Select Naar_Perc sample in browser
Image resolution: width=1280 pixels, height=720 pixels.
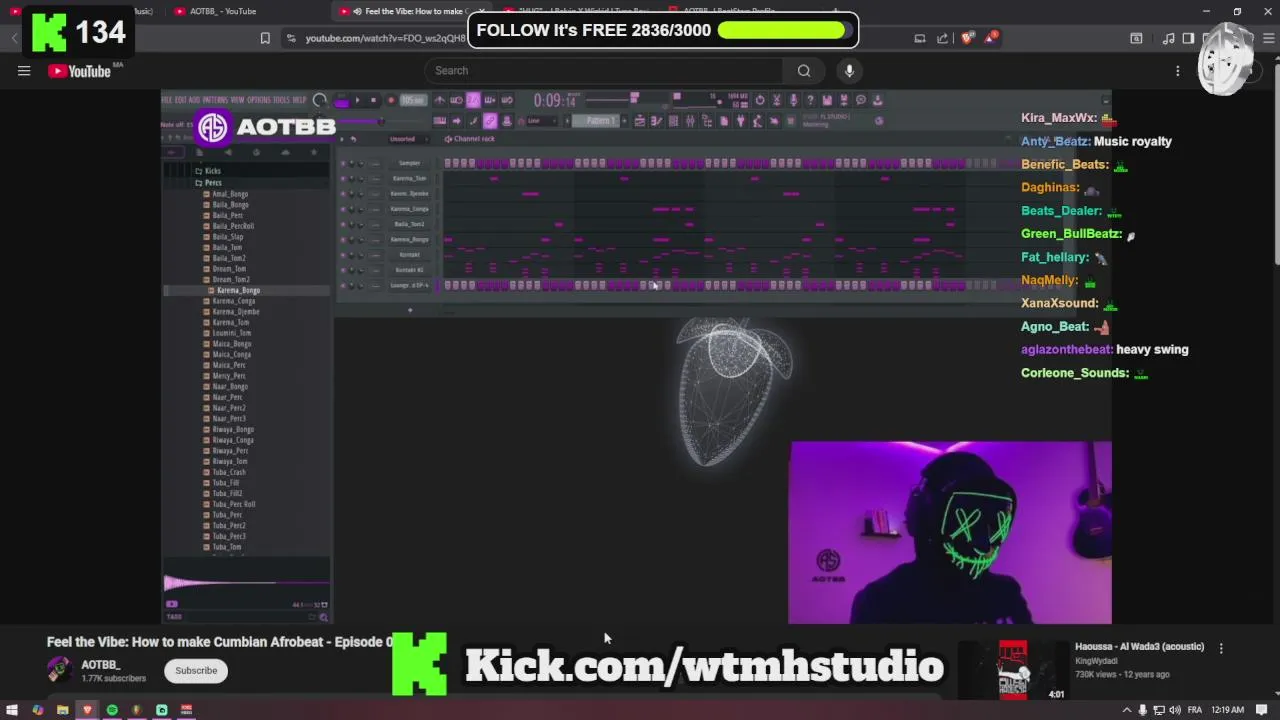[x=225, y=397]
